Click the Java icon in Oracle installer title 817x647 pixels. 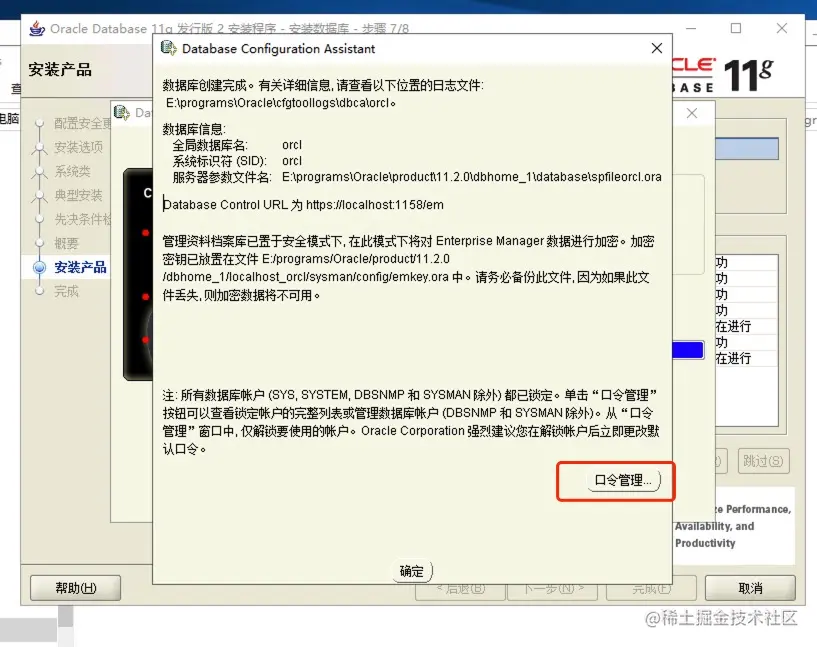pos(36,28)
